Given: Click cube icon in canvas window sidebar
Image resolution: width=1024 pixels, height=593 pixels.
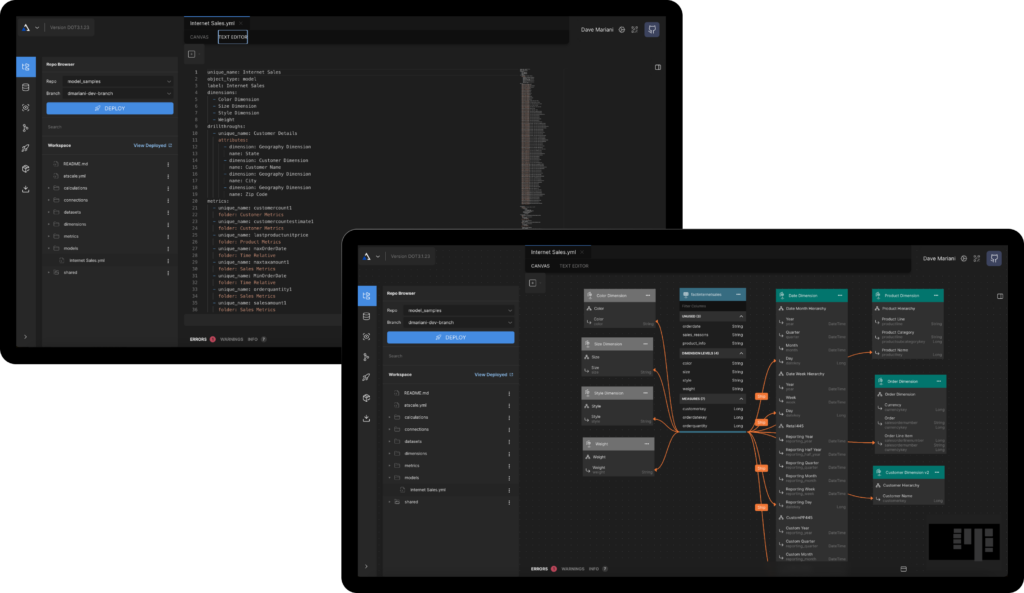Looking at the screenshot, I should pos(366,397).
